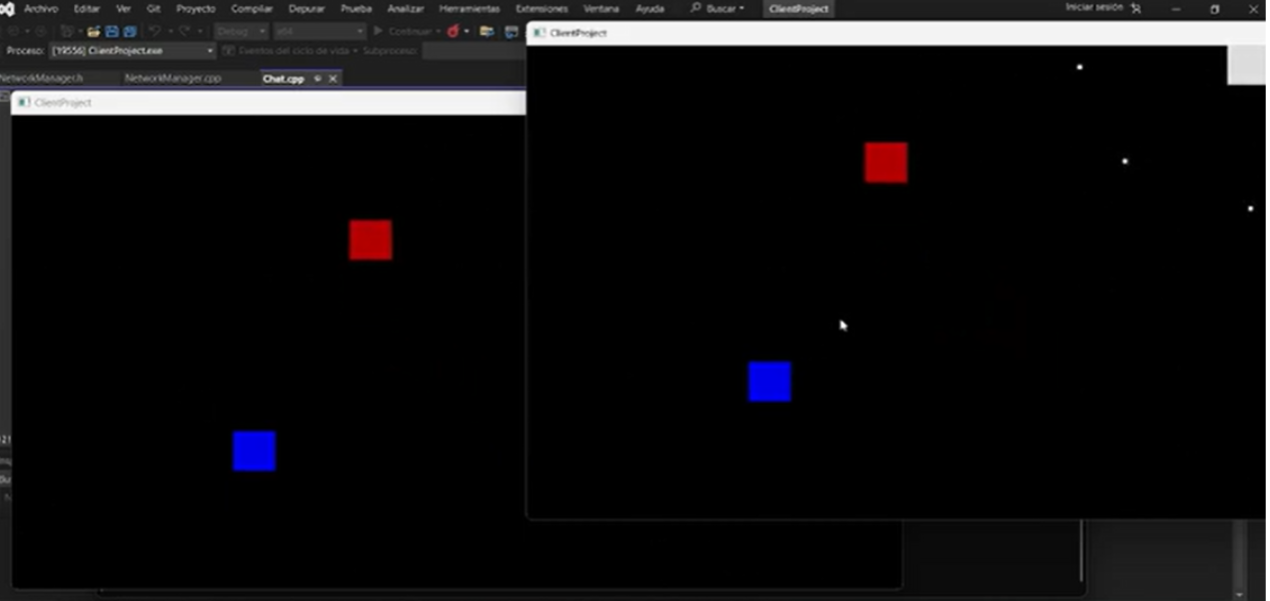Expand the x64 platform dropdown
Screen dimensions: 1270x601
click(x=319, y=31)
